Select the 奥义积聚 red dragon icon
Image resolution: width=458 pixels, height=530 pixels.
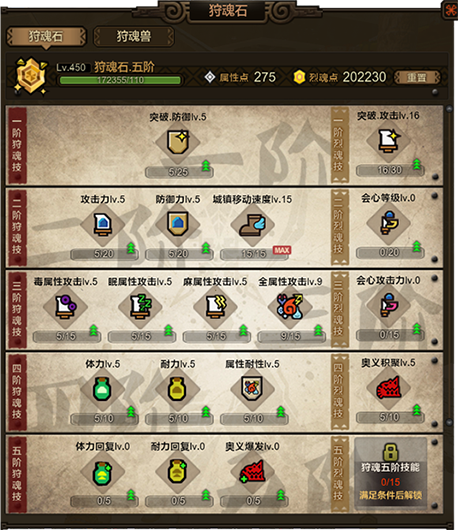(389, 388)
